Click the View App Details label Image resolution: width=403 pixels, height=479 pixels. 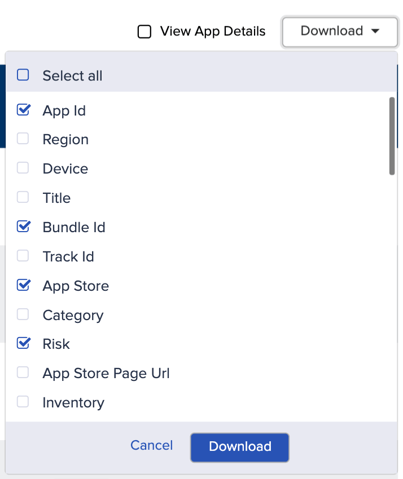(x=213, y=31)
